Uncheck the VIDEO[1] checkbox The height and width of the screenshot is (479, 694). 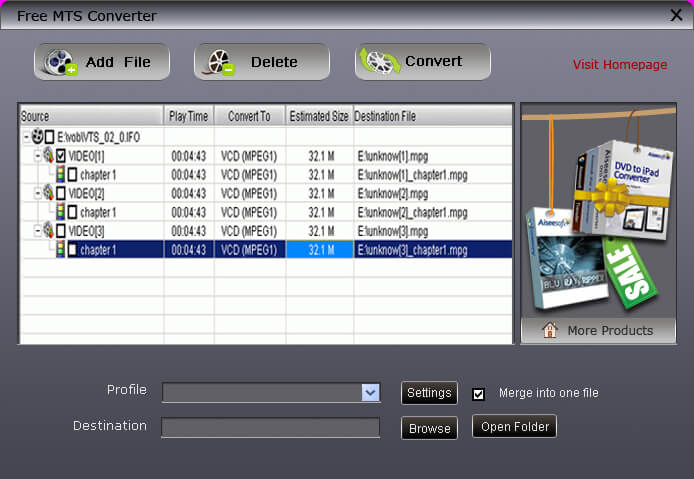60,155
